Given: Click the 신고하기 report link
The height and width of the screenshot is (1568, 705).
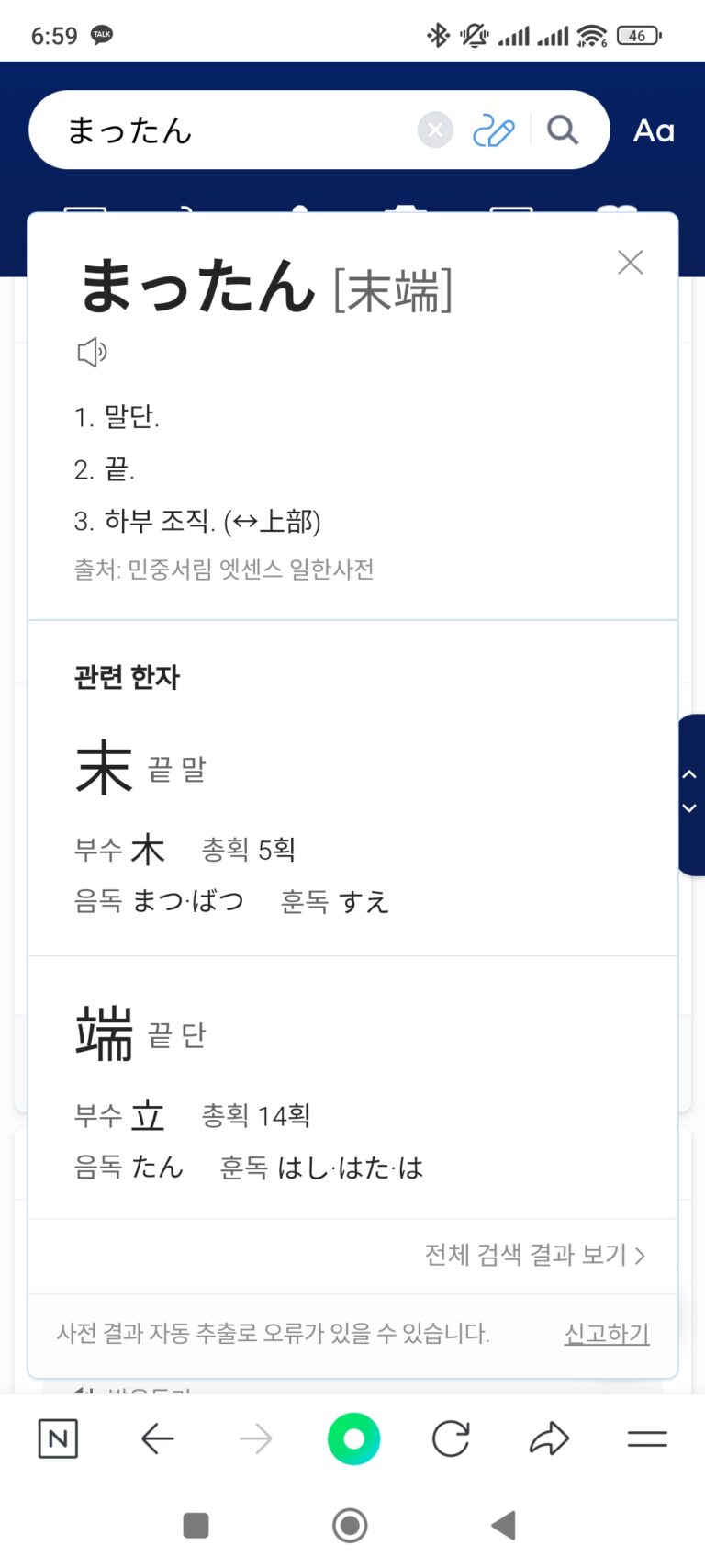Looking at the screenshot, I should pos(607,1333).
